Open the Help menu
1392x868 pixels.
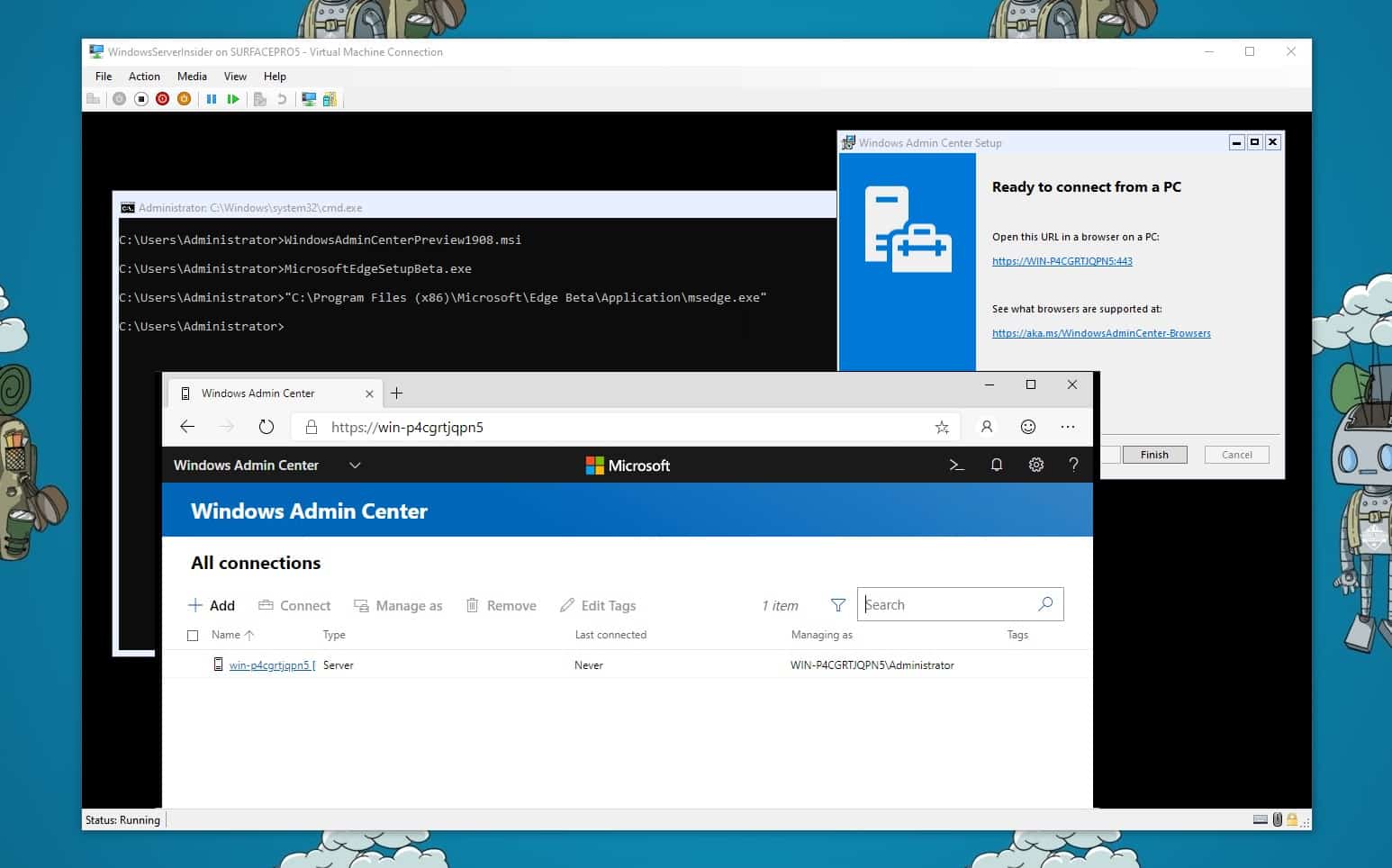(275, 77)
